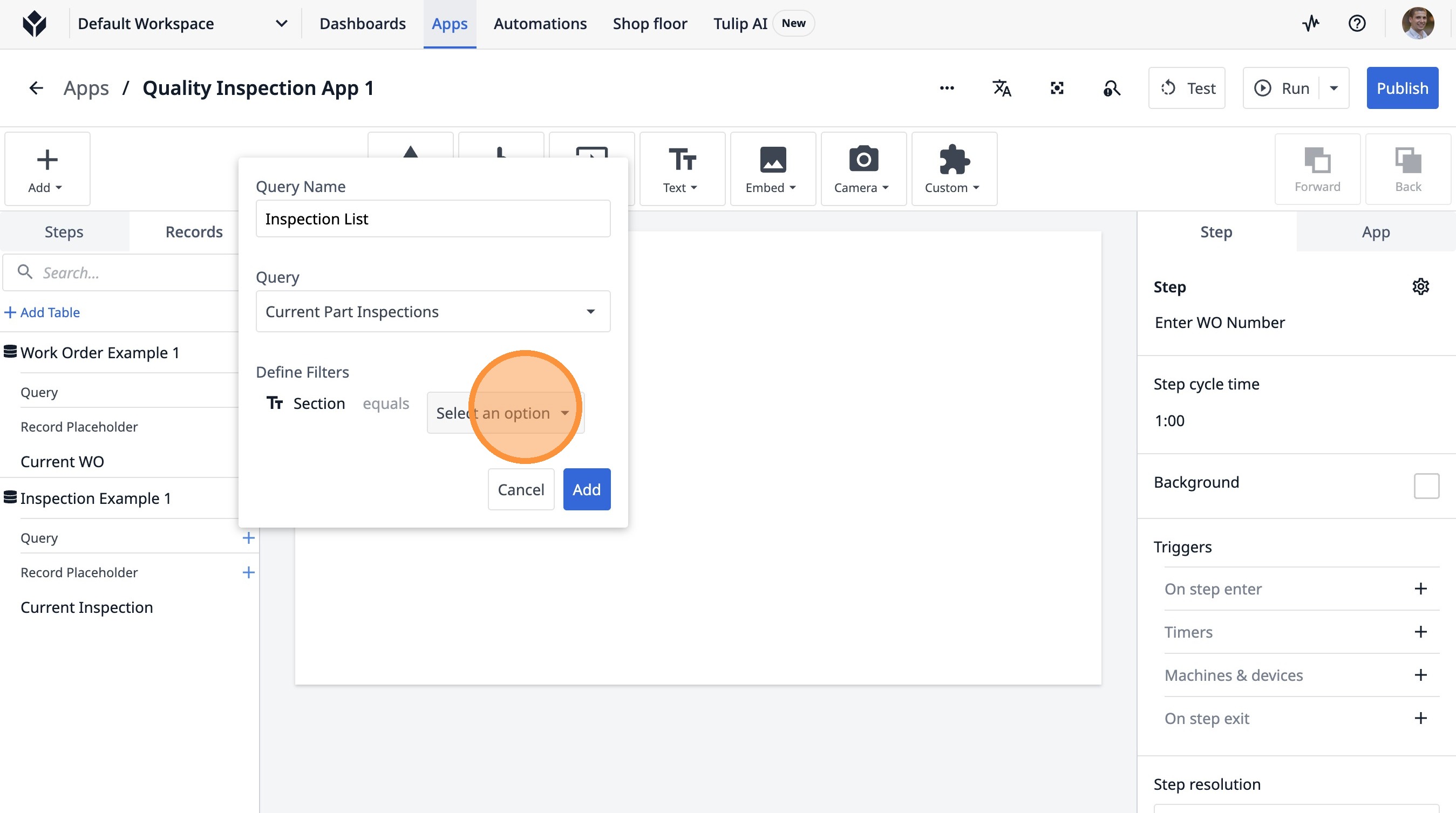Click the Query Name input field
This screenshot has height=813, width=1456.
click(433, 218)
